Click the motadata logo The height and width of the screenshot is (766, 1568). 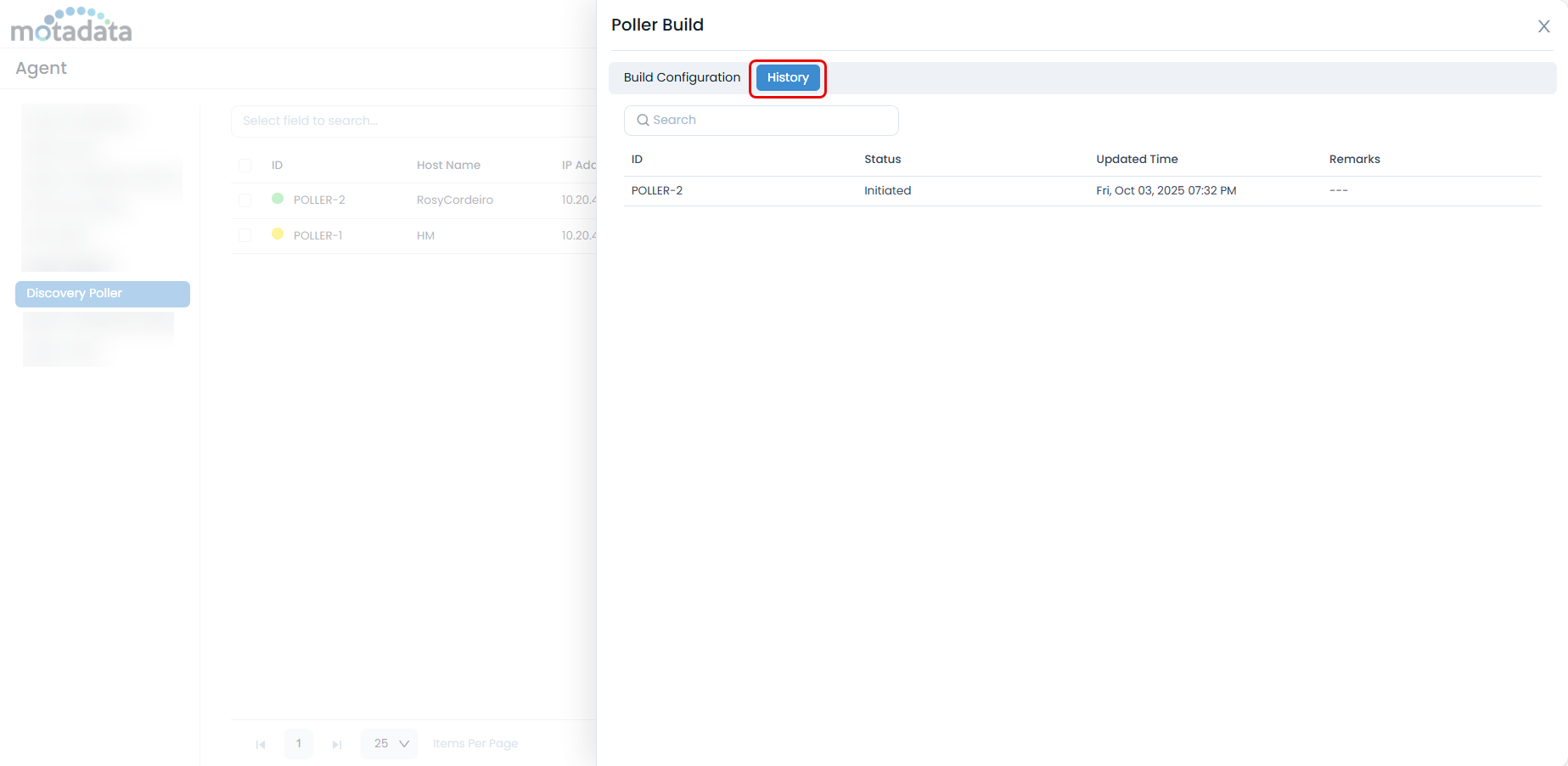click(x=71, y=25)
